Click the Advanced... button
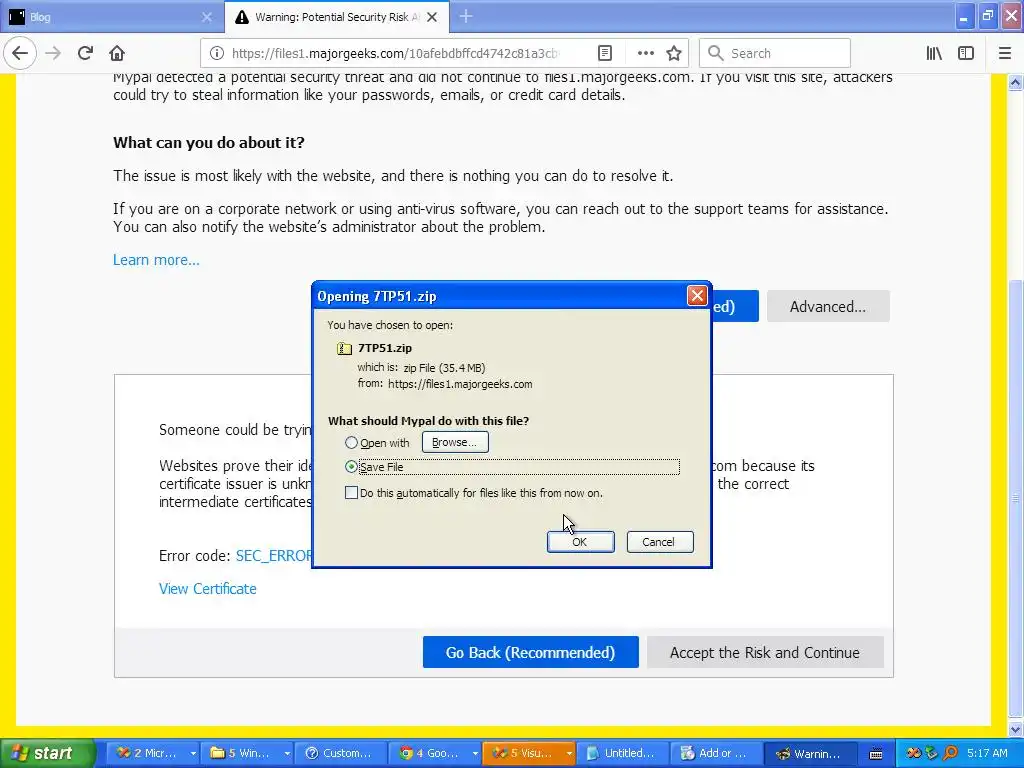Image resolution: width=1024 pixels, height=768 pixels. (x=827, y=306)
